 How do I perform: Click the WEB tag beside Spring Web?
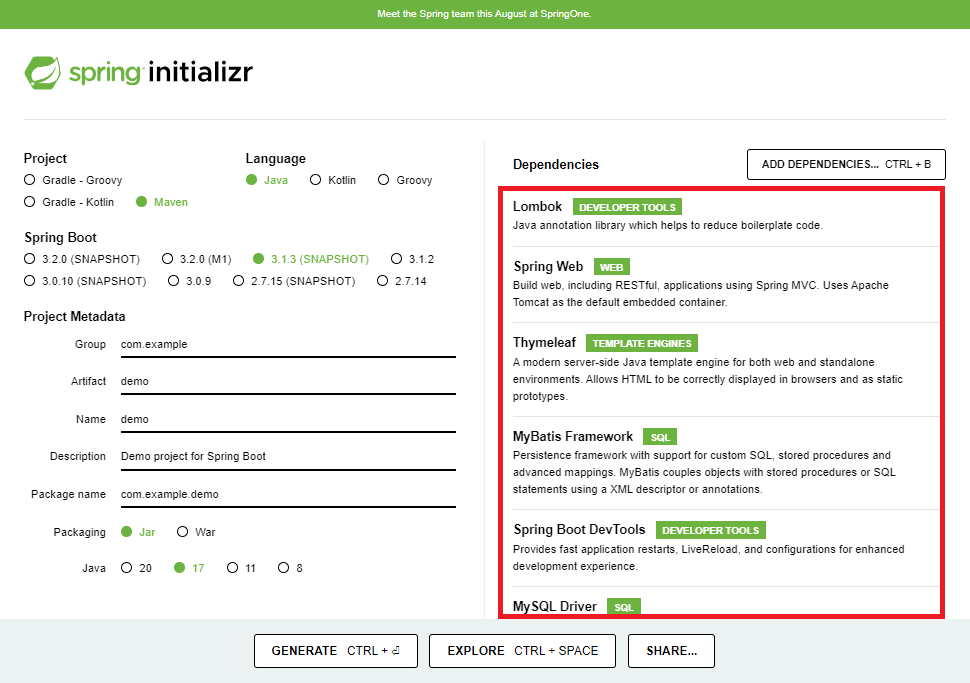611,267
